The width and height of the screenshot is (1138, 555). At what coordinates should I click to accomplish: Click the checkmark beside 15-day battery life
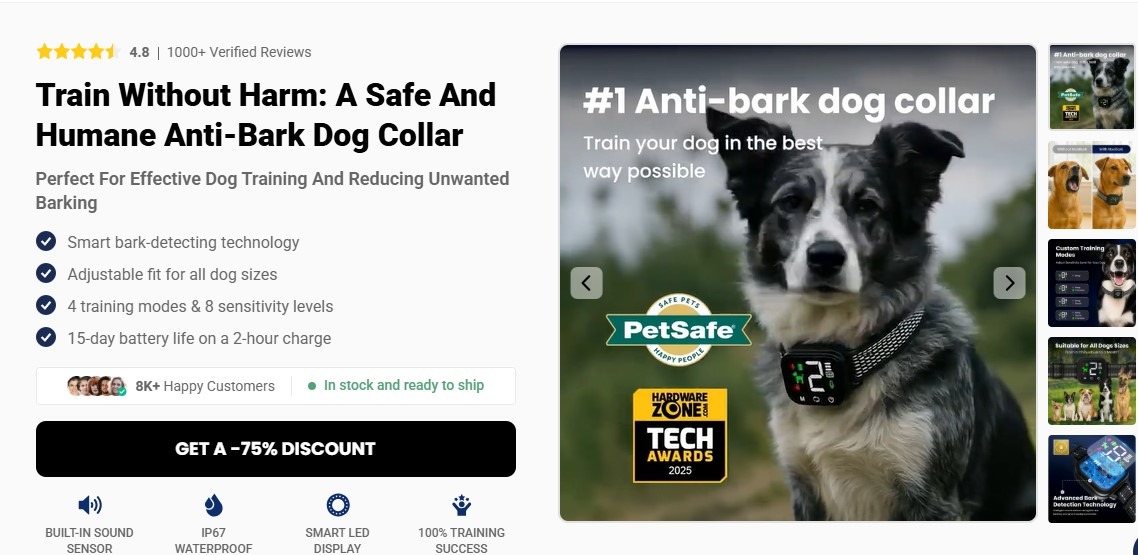pyautogui.click(x=46, y=337)
